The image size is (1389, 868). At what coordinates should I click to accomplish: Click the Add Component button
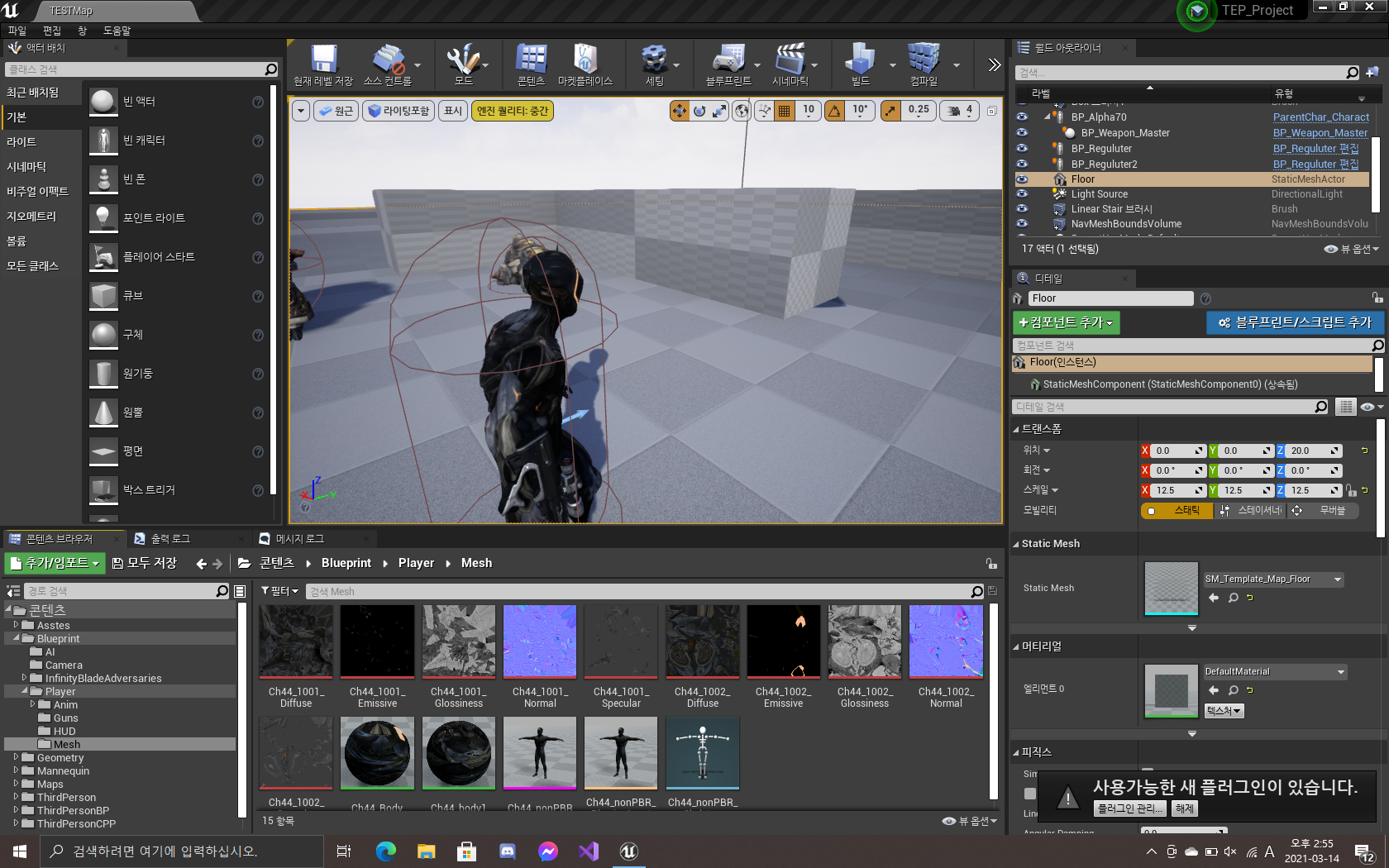click(1066, 322)
